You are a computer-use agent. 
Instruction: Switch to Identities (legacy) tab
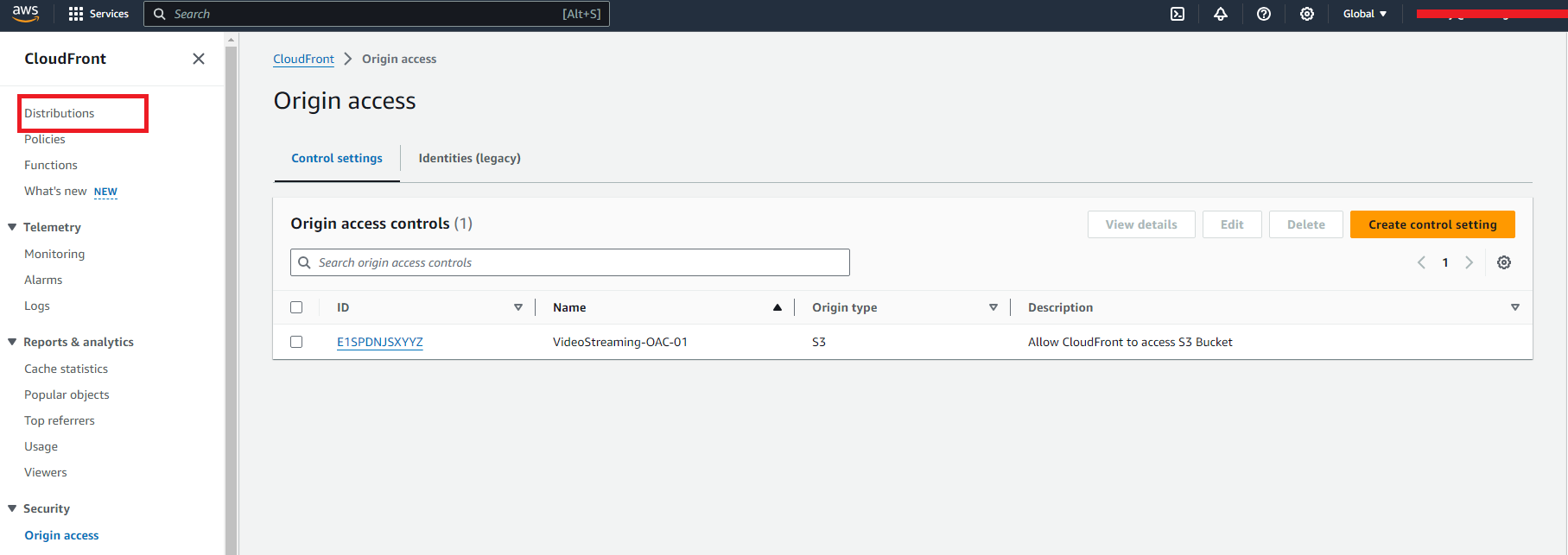pos(469,158)
